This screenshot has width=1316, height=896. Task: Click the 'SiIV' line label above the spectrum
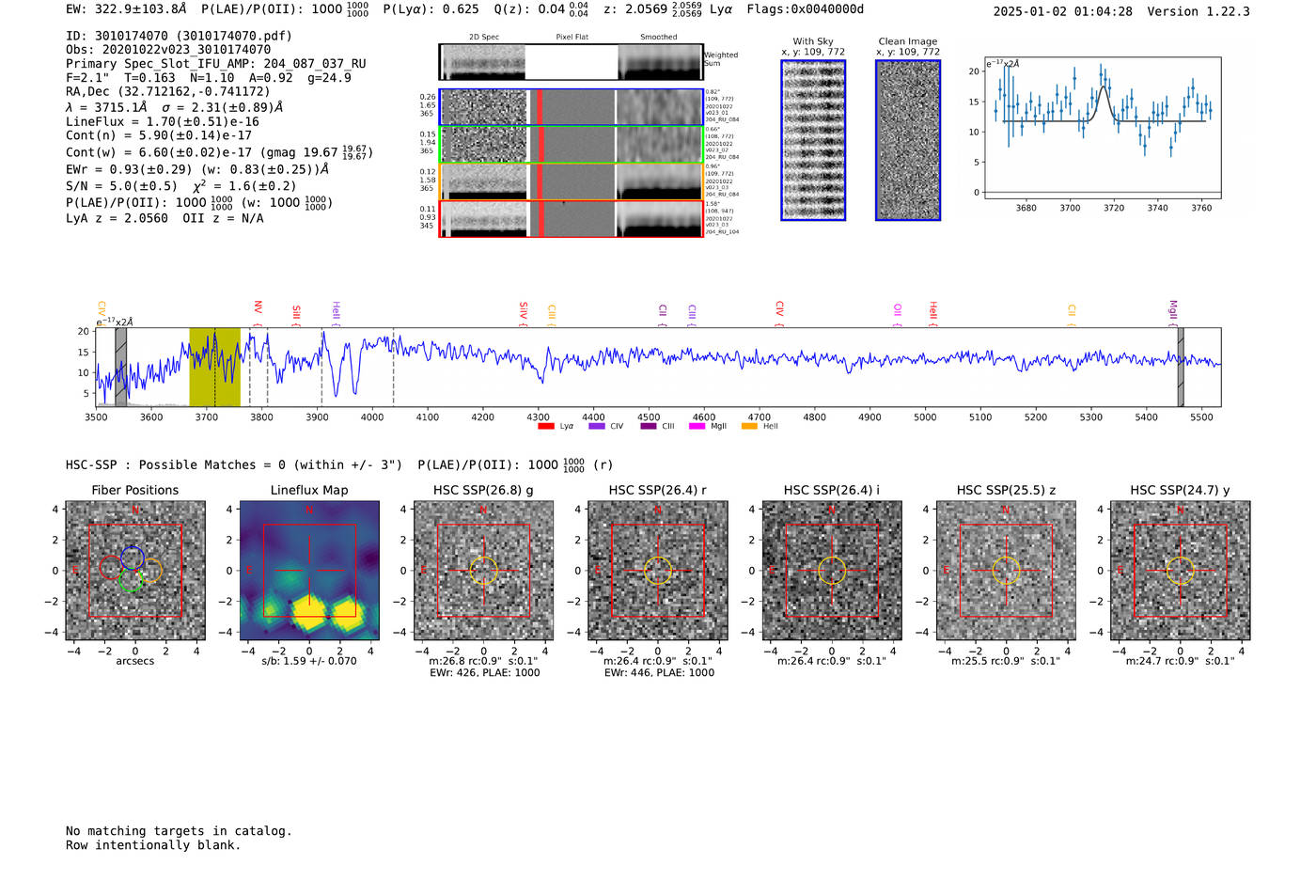click(524, 311)
